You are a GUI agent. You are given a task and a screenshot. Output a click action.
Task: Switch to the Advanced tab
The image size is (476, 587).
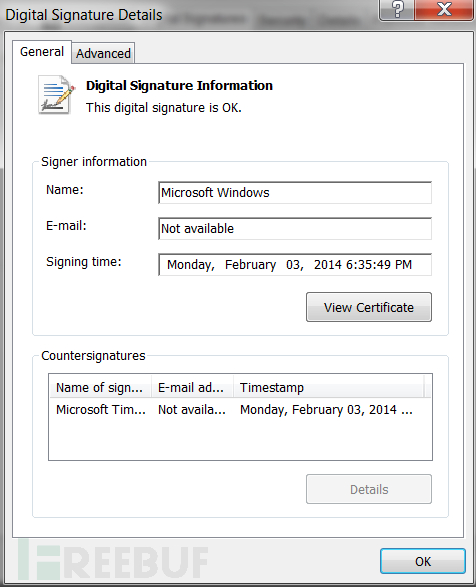[x=103, y=53]
